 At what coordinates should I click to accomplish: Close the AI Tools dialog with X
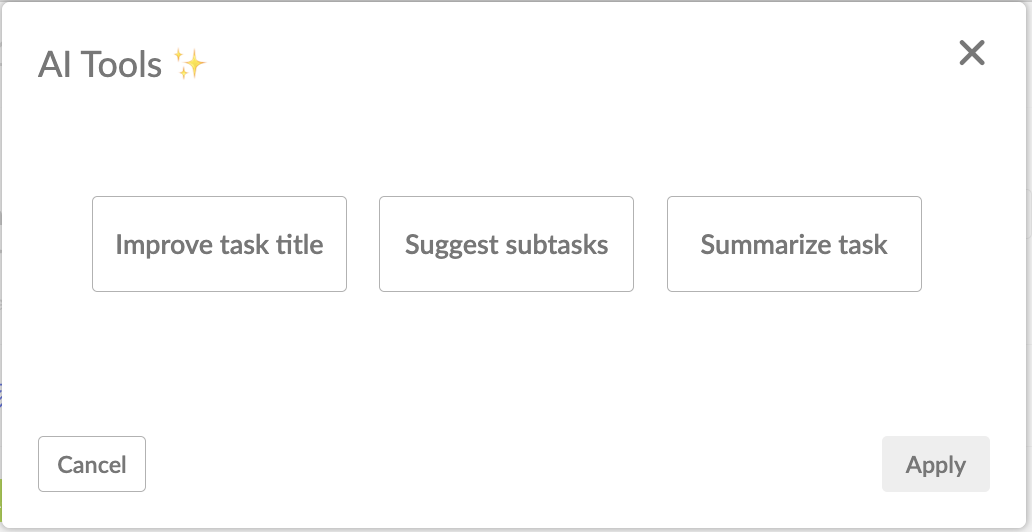click(972, 53)
